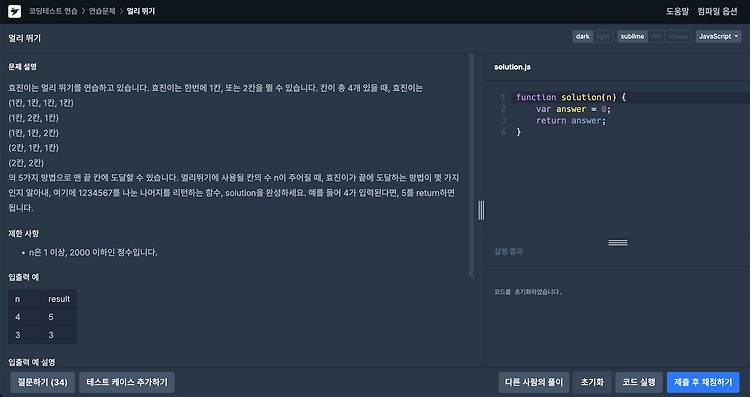Click the 코드를 초기화하였습니다. message
Screen dimensions: 750x397
click(x=528, y=291)
